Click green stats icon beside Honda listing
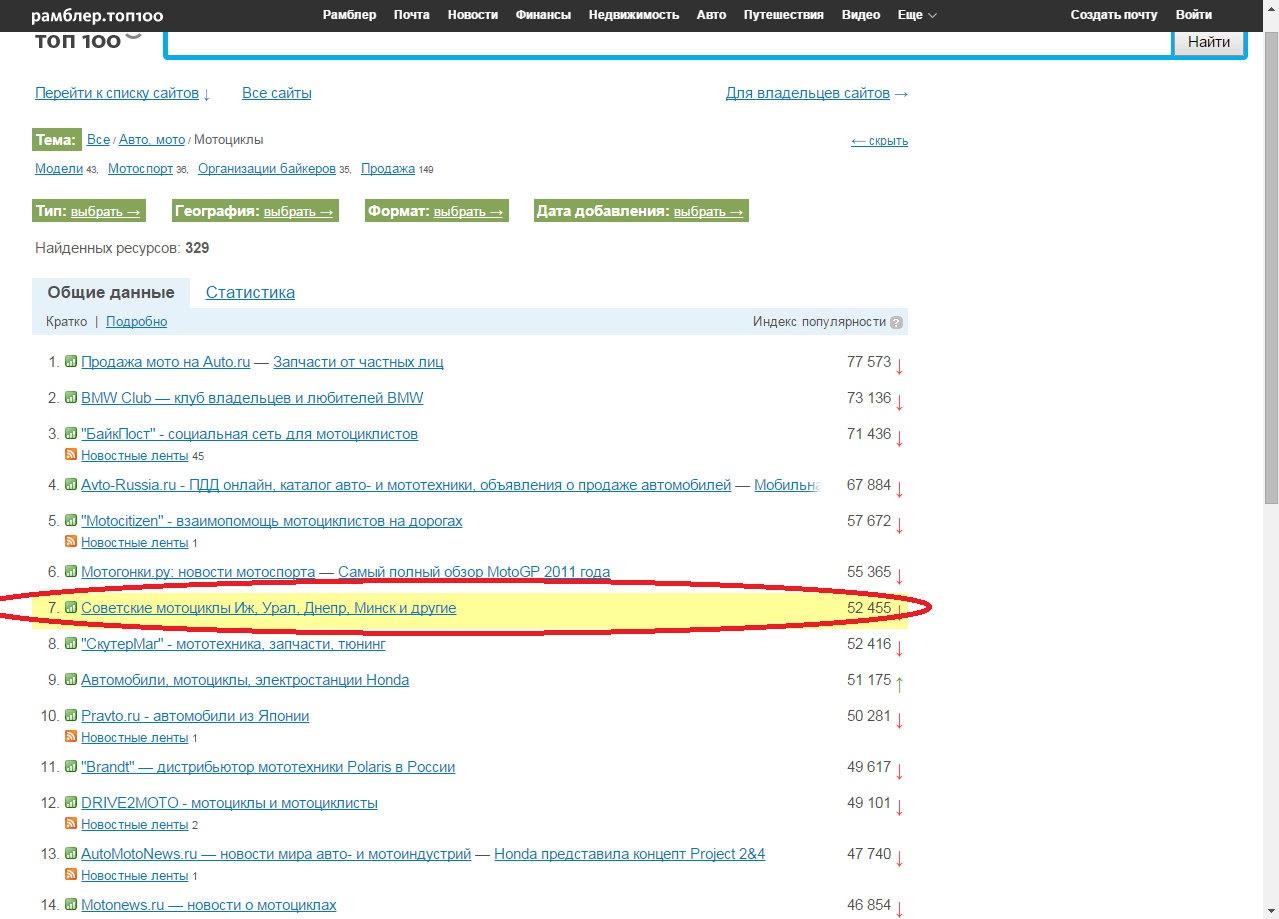This screenshot has height=919, width=1279. pyautogui.click(x=71, y=680)
